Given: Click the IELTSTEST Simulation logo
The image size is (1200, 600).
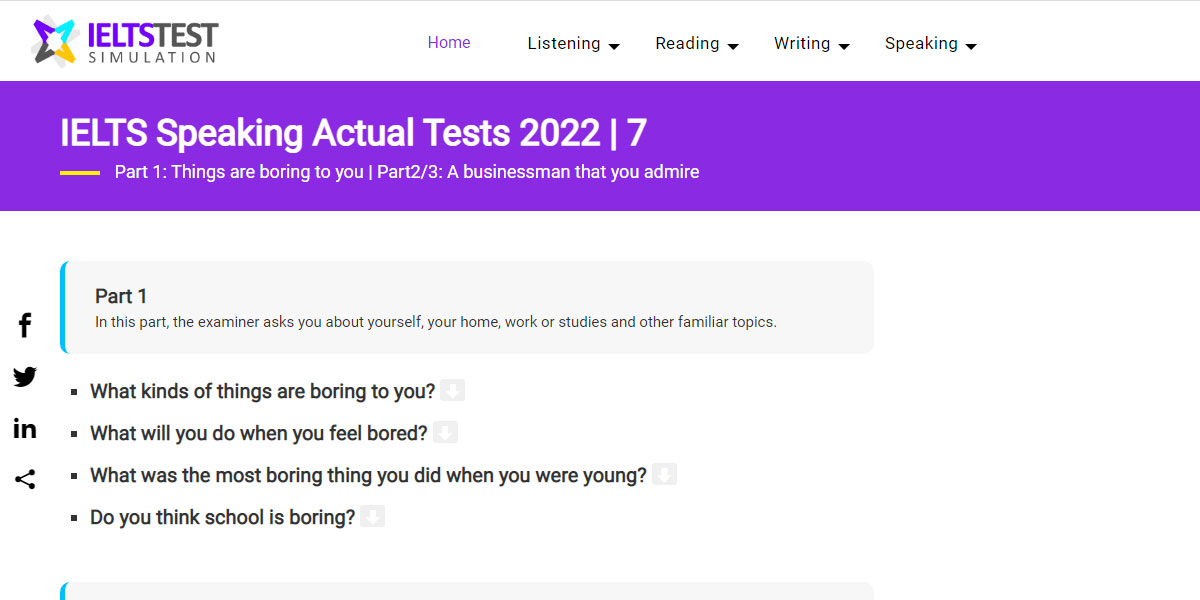Looking at the screenshot, I should tap(123, 40).
